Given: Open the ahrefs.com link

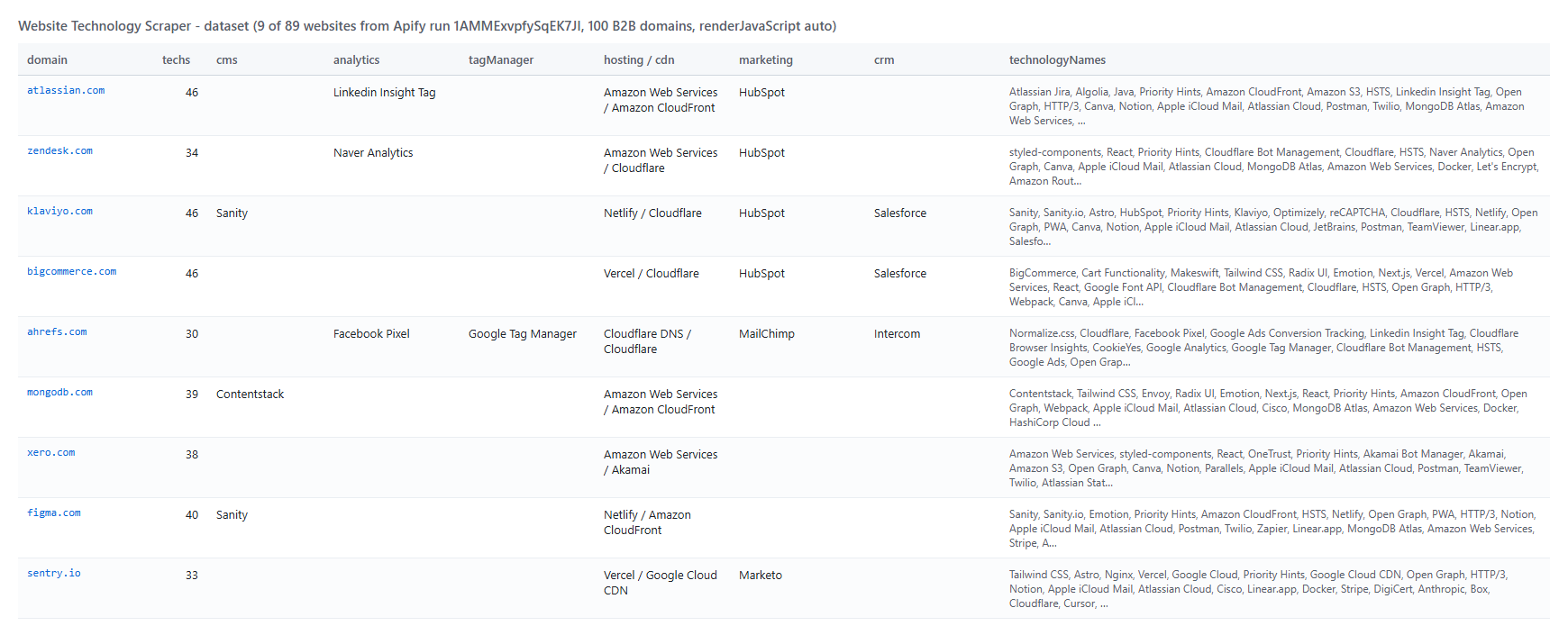Looking at the screenshot, I should pyautogui.click(x=57, y=332).
